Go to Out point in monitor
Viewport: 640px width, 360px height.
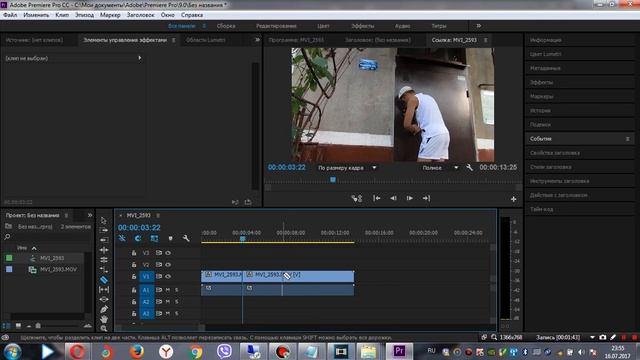point(426,198)
